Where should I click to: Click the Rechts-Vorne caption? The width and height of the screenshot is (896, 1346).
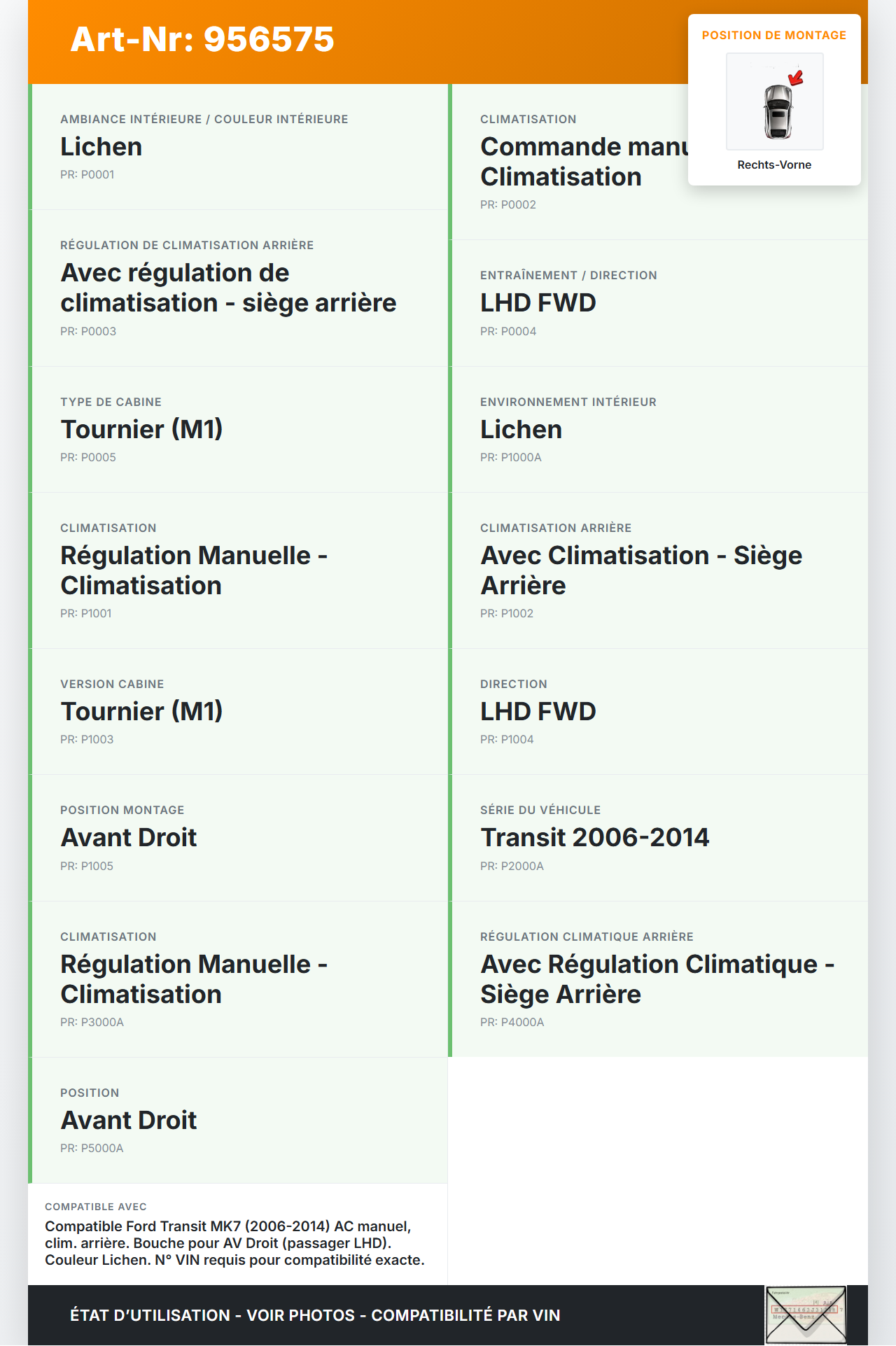coord(773,164)
